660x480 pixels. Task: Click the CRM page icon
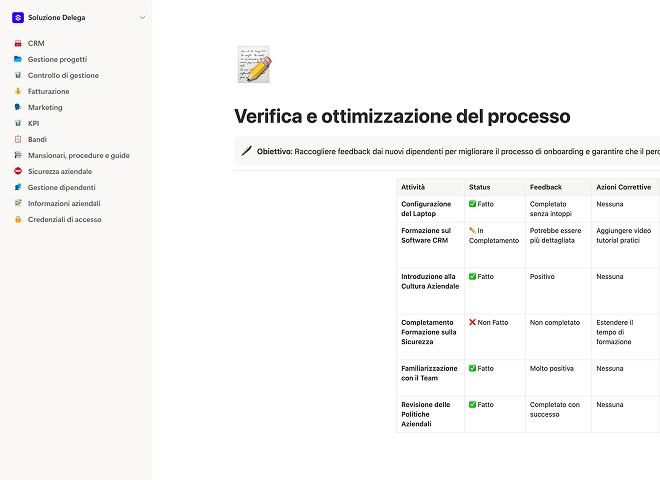(18, 43)
